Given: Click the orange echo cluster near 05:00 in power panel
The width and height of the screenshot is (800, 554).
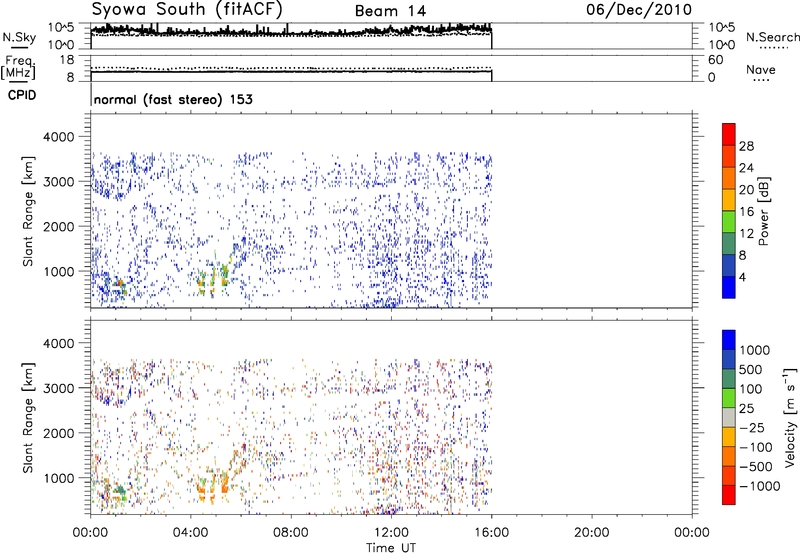Looking at the screenshot, I should pyautogui.click(x=213, y=280).
